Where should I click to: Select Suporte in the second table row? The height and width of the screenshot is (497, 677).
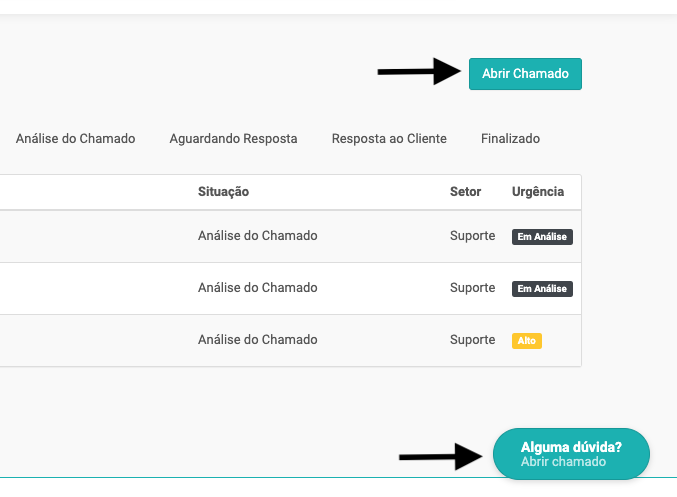(x=472, y=288)
